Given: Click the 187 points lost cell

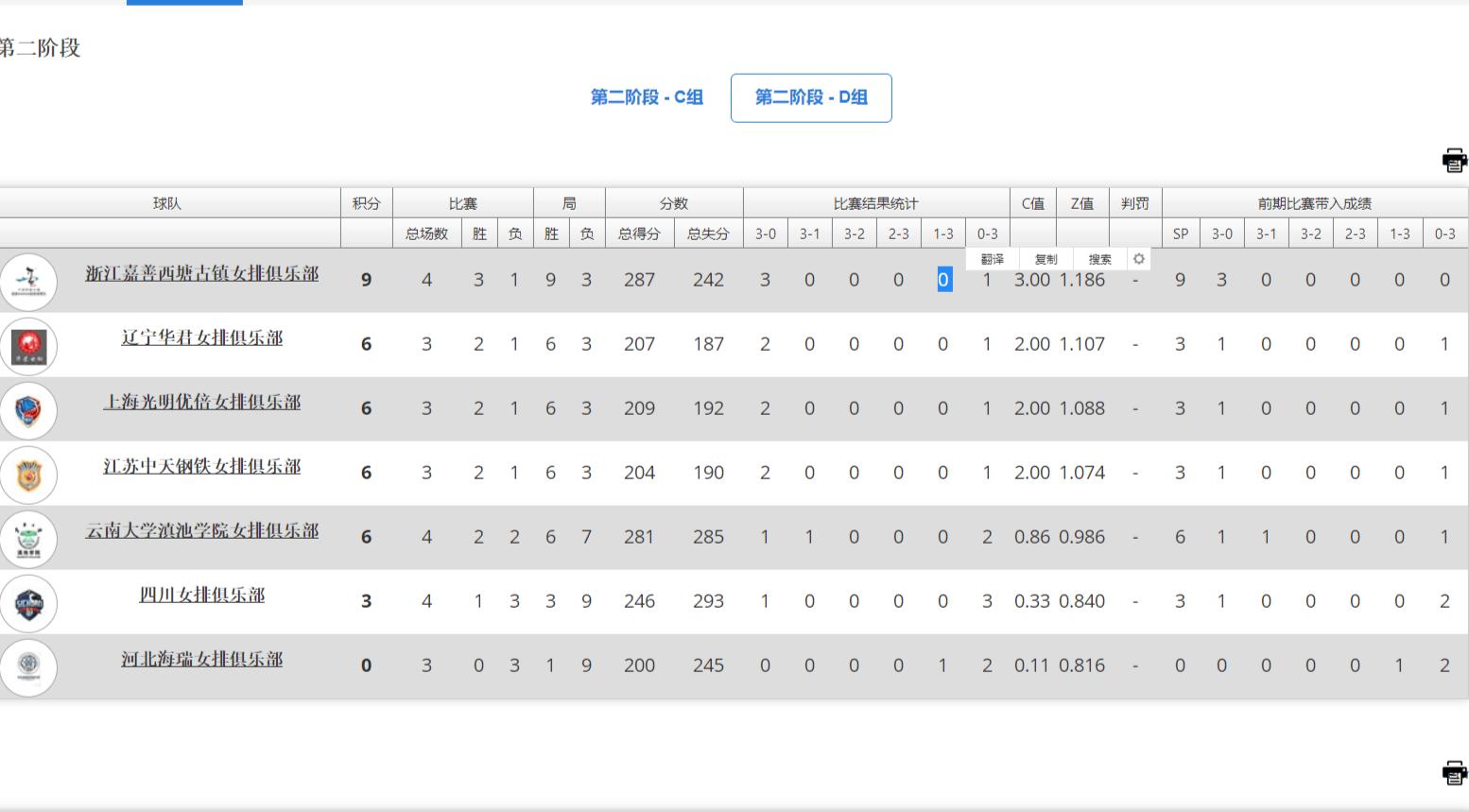Looking at the screenshot, I should (x=709, y=344).
